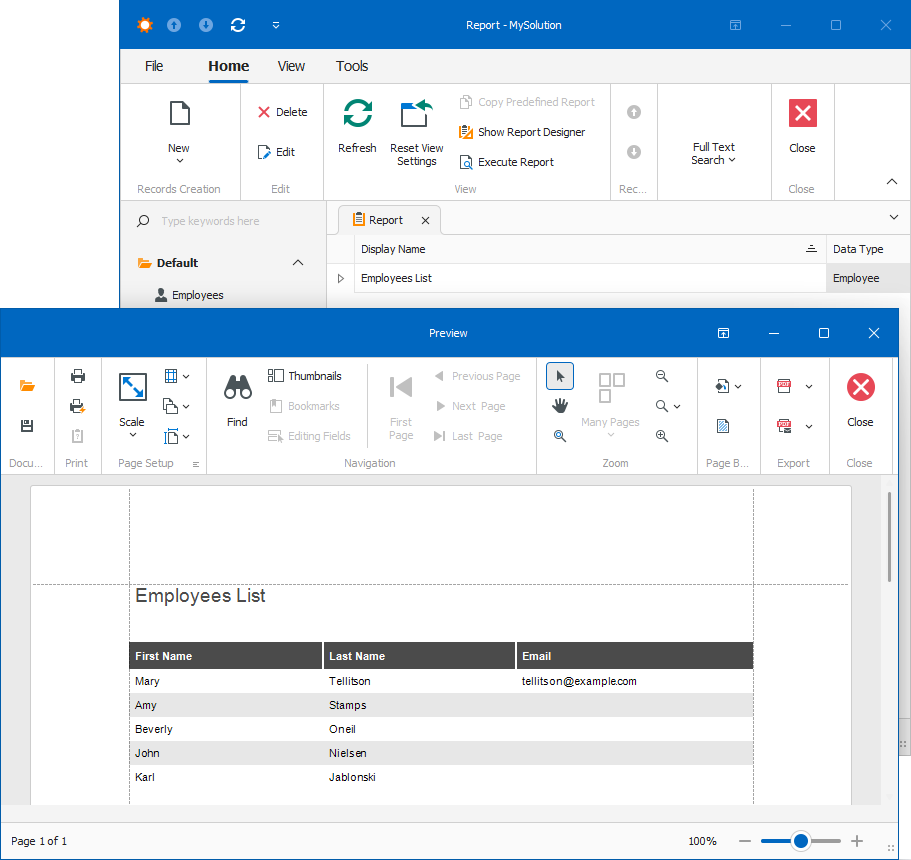Switch to the View ribbon tab

coord(291,66)
